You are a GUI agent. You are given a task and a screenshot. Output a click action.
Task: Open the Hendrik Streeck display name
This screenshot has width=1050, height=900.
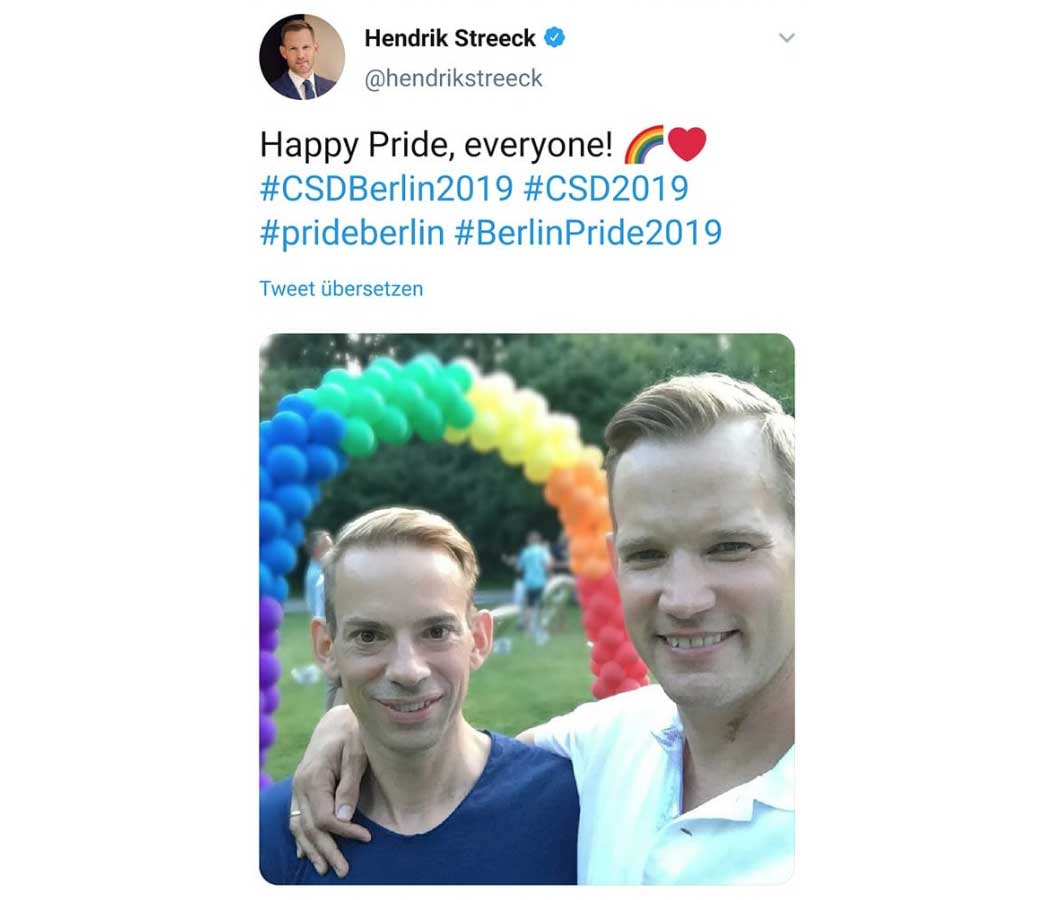tap(450, 38)
